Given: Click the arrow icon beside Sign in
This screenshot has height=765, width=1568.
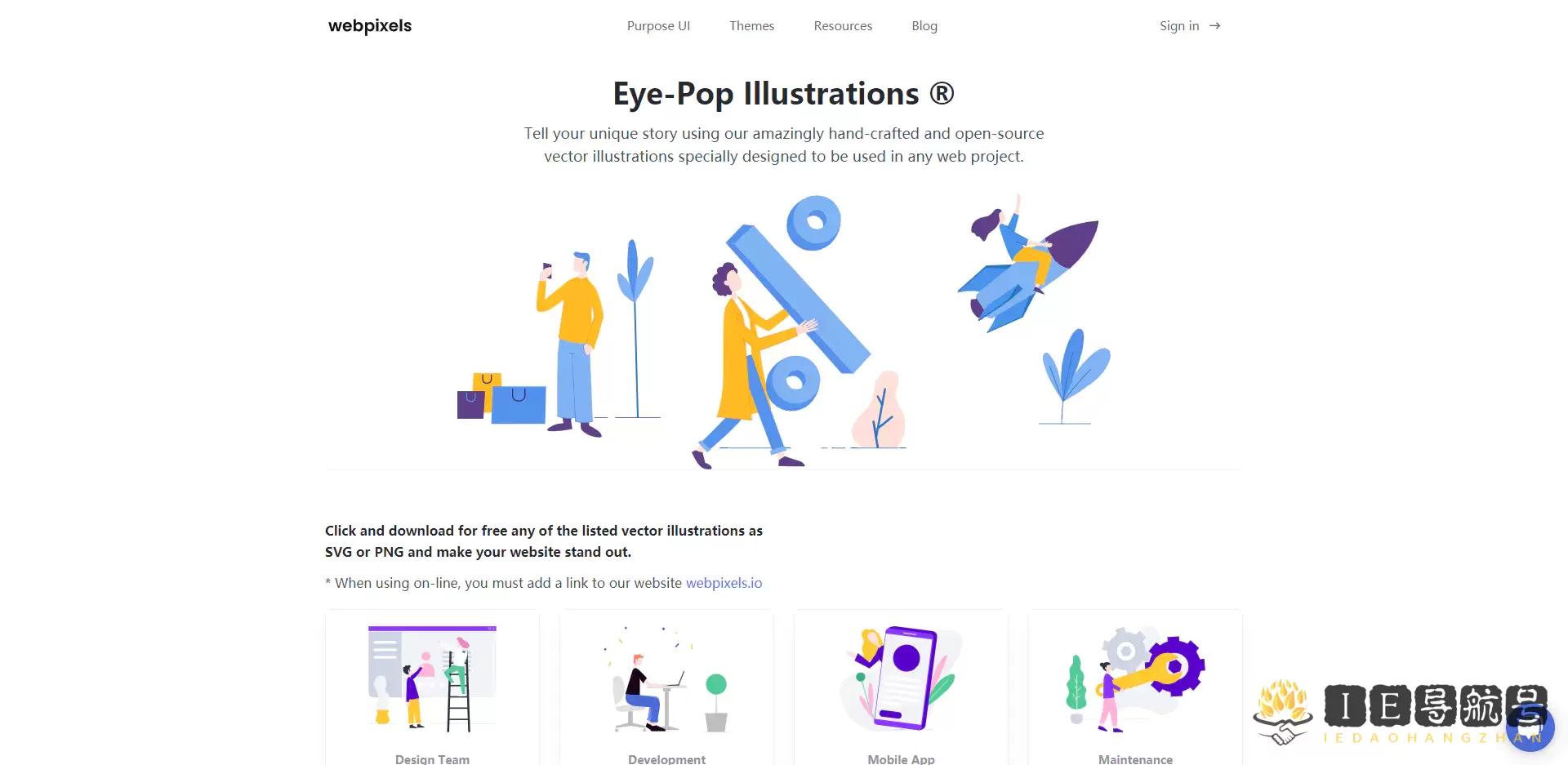Looking at the screenshot, I should click(1215, 26).
